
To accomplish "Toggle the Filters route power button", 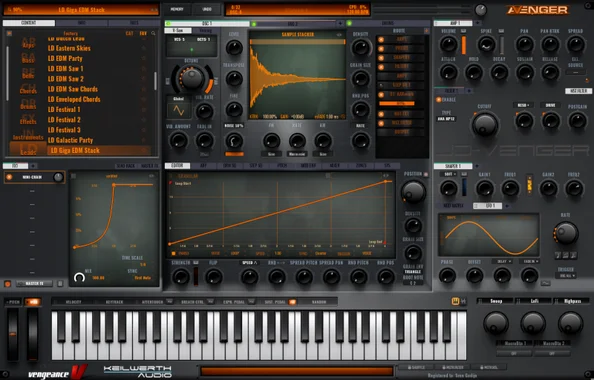I will (x=381, y=67).
